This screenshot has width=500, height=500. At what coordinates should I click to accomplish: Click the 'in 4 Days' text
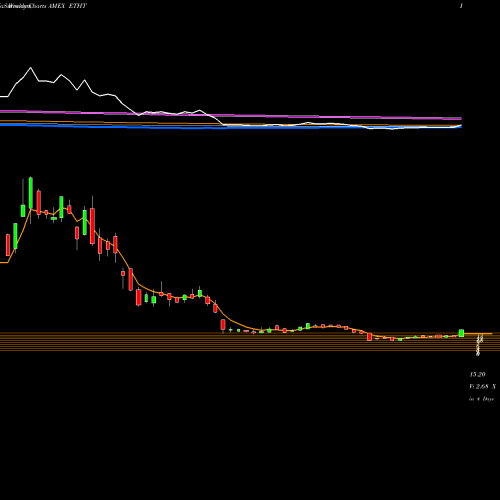coord(481,399)
